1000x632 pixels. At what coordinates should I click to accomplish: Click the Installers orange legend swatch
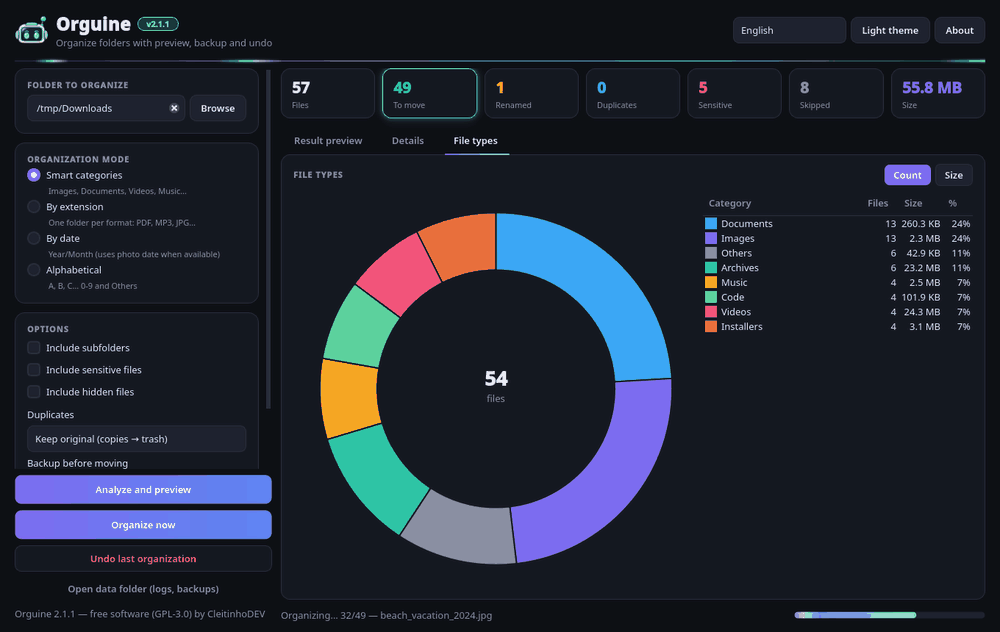(711, 327)
